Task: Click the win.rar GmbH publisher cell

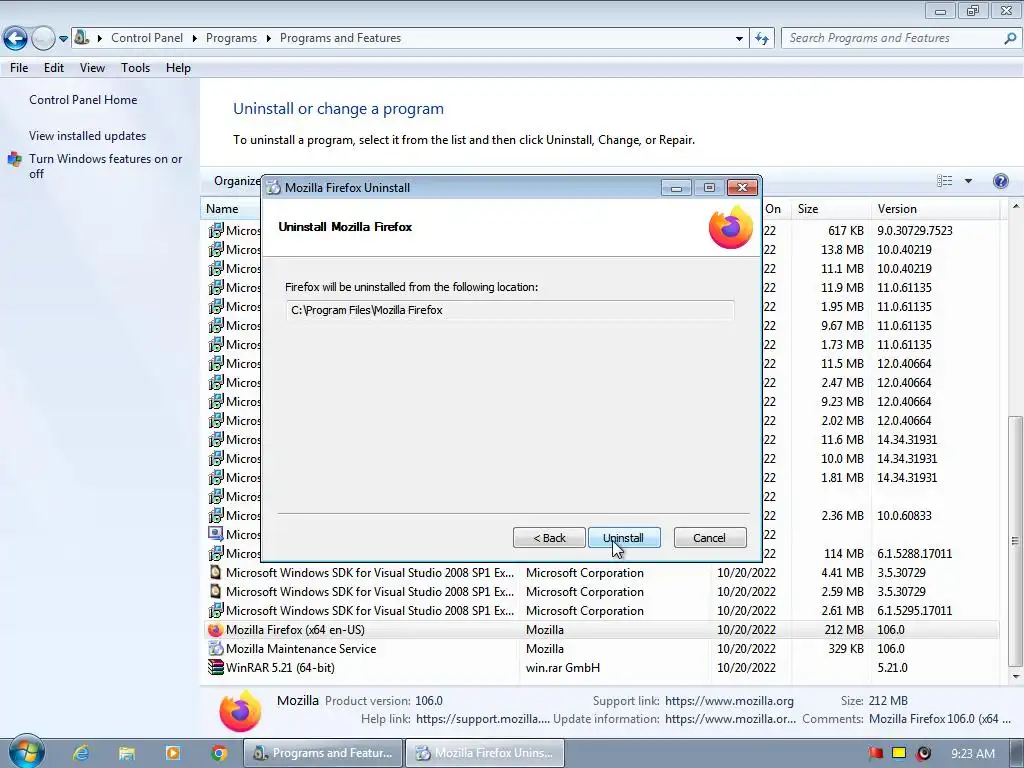Action: click(562, 667)
